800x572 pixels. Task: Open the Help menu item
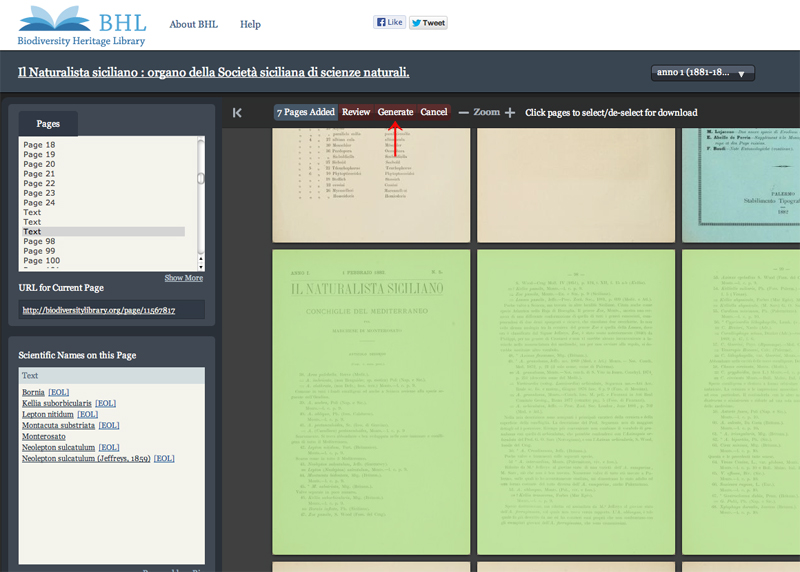click(x=250, y=24)
